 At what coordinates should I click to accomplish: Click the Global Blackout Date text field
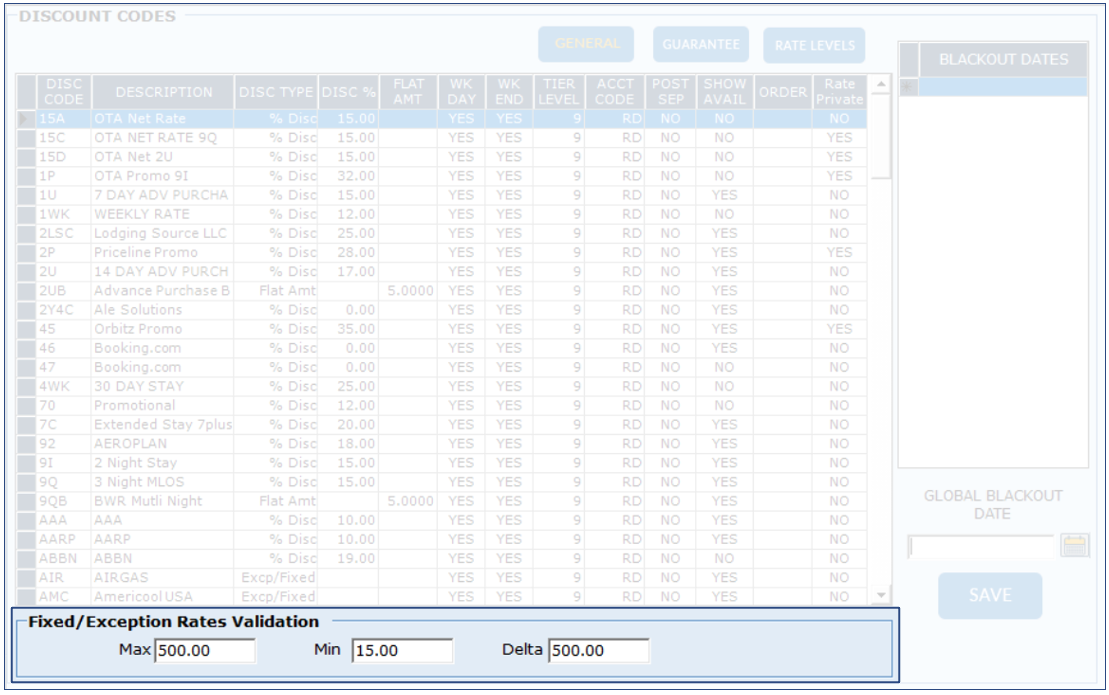981,546
